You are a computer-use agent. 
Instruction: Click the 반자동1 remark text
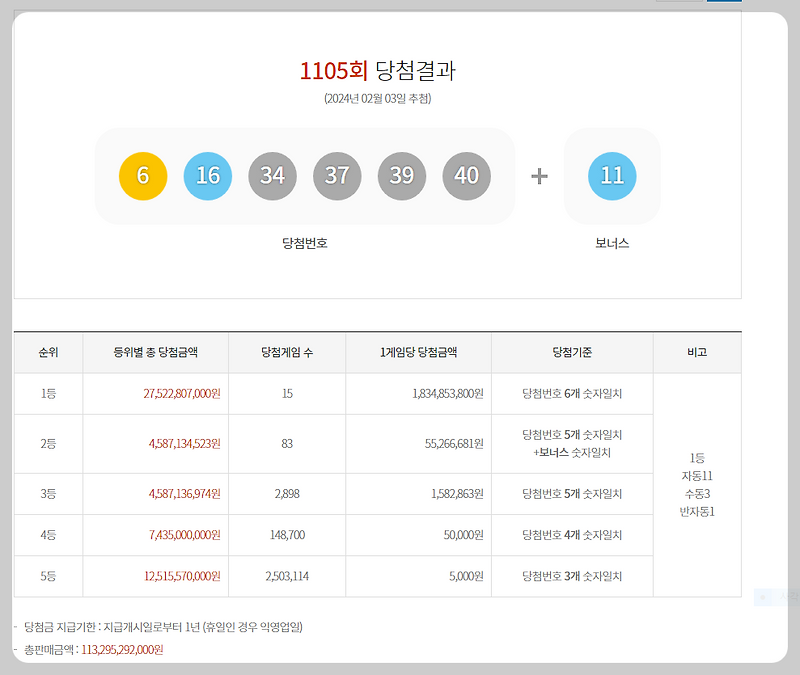tap(697, 512)
